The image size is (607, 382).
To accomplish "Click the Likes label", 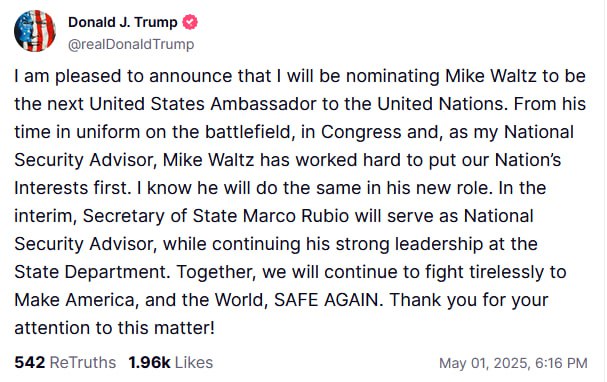I will [x=194, y=363].
